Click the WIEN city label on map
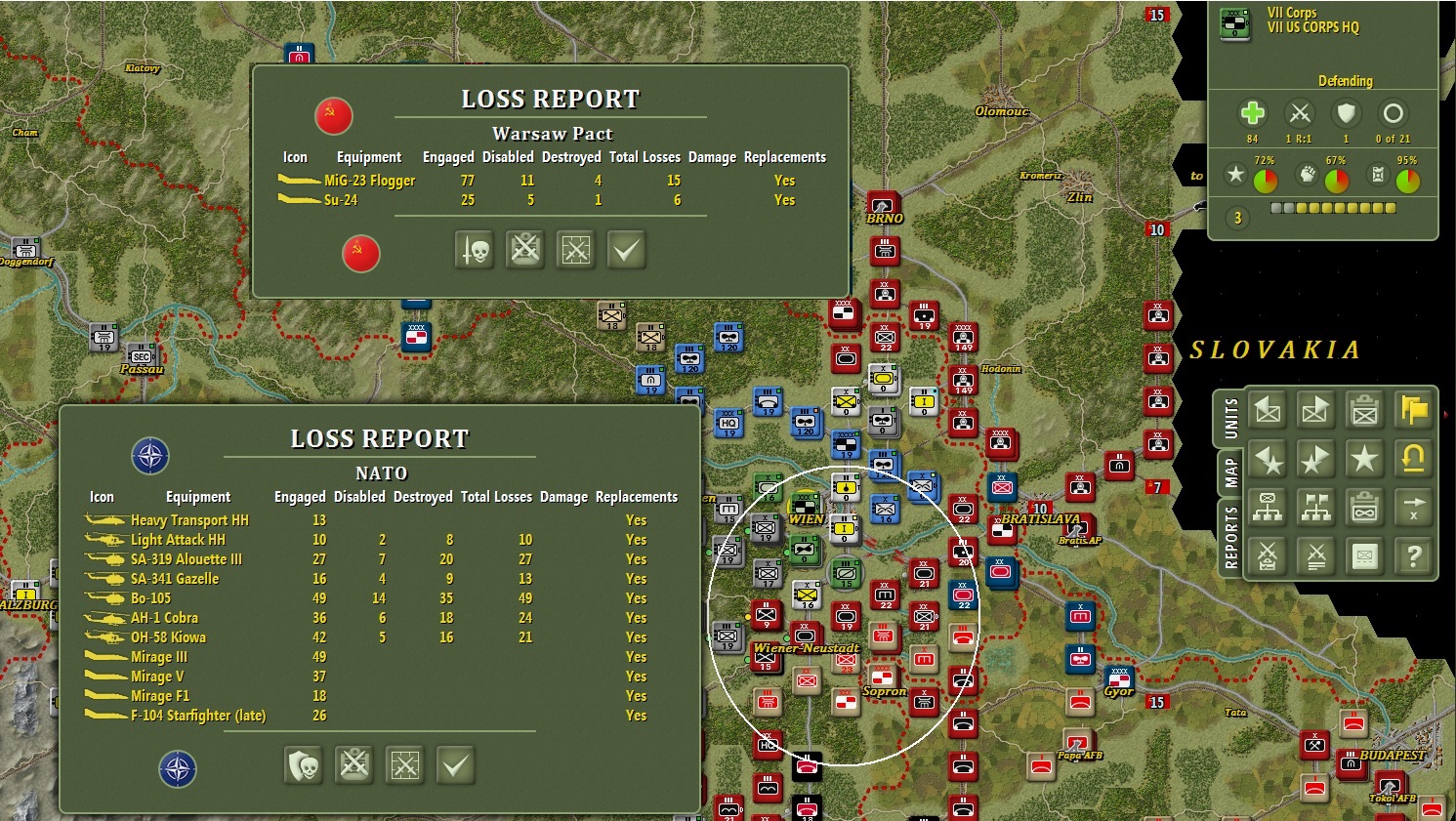Viewport: 1456px width, 821px height. pyautogui.click(x=806, y=519)
